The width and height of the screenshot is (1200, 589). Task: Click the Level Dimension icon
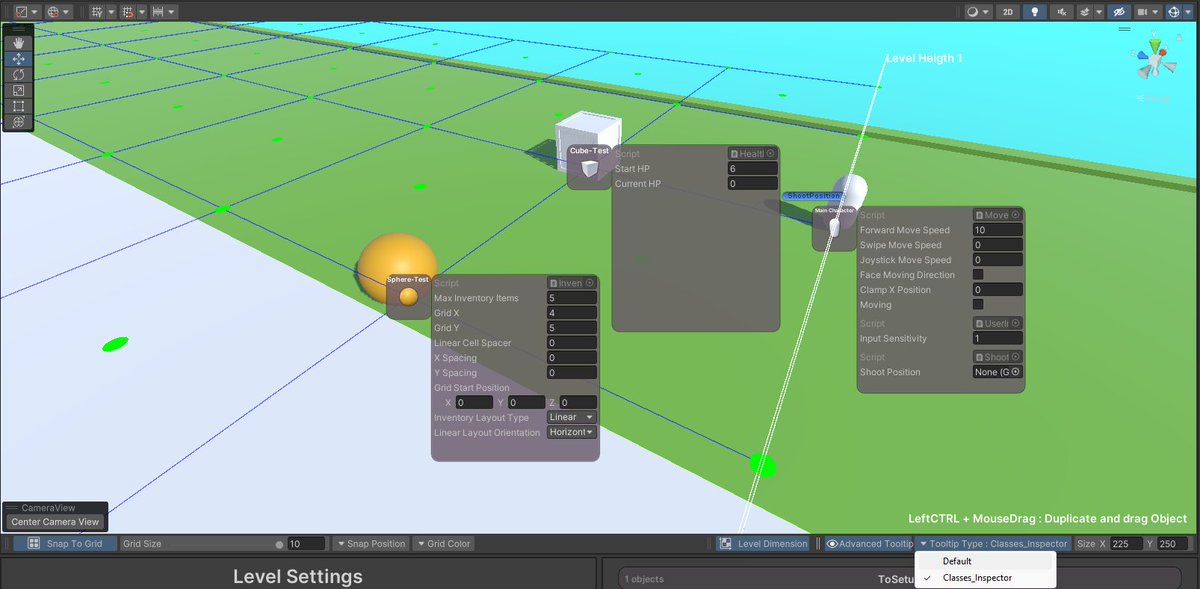click(x=726, y=544)
